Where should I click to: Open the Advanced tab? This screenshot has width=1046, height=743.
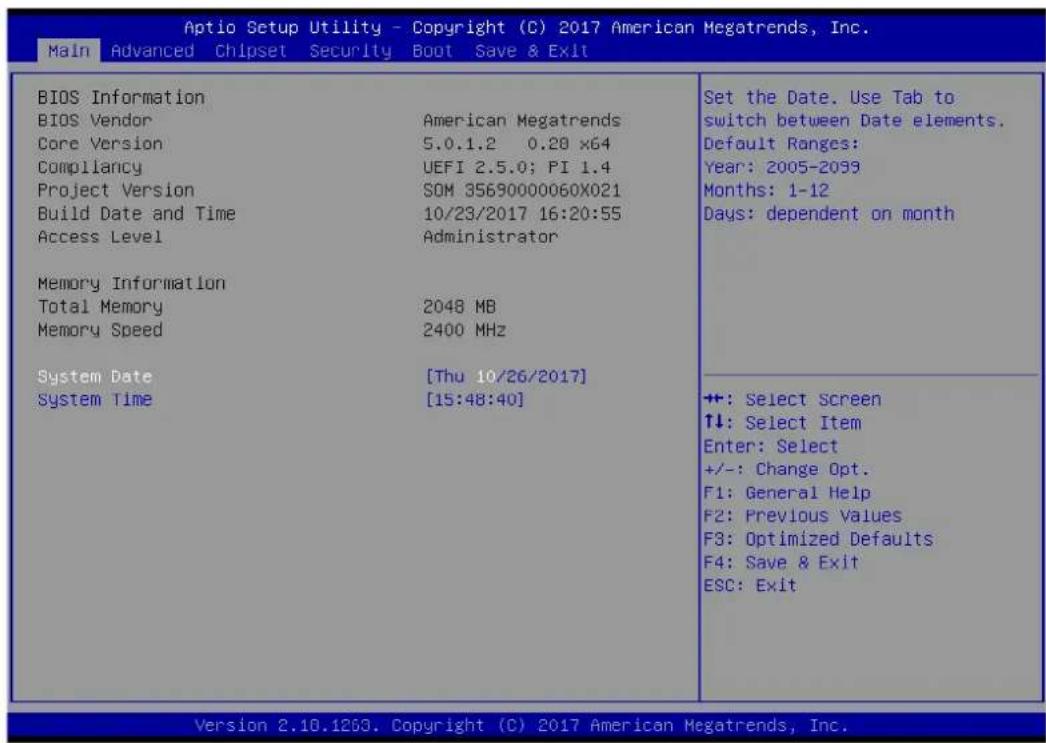[152, 51]
